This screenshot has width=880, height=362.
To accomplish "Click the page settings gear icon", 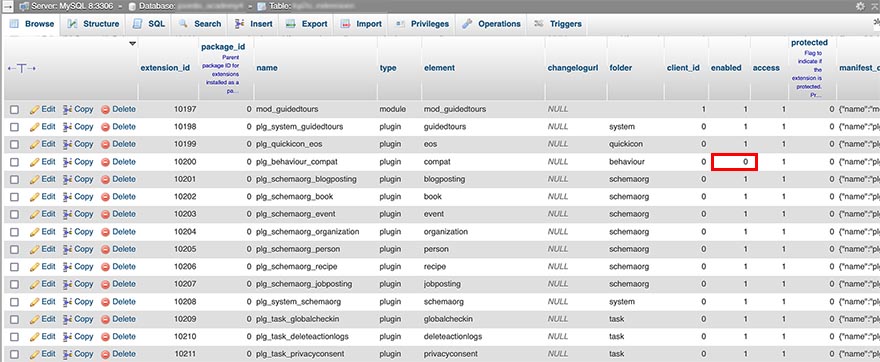I will click(860, 6).
